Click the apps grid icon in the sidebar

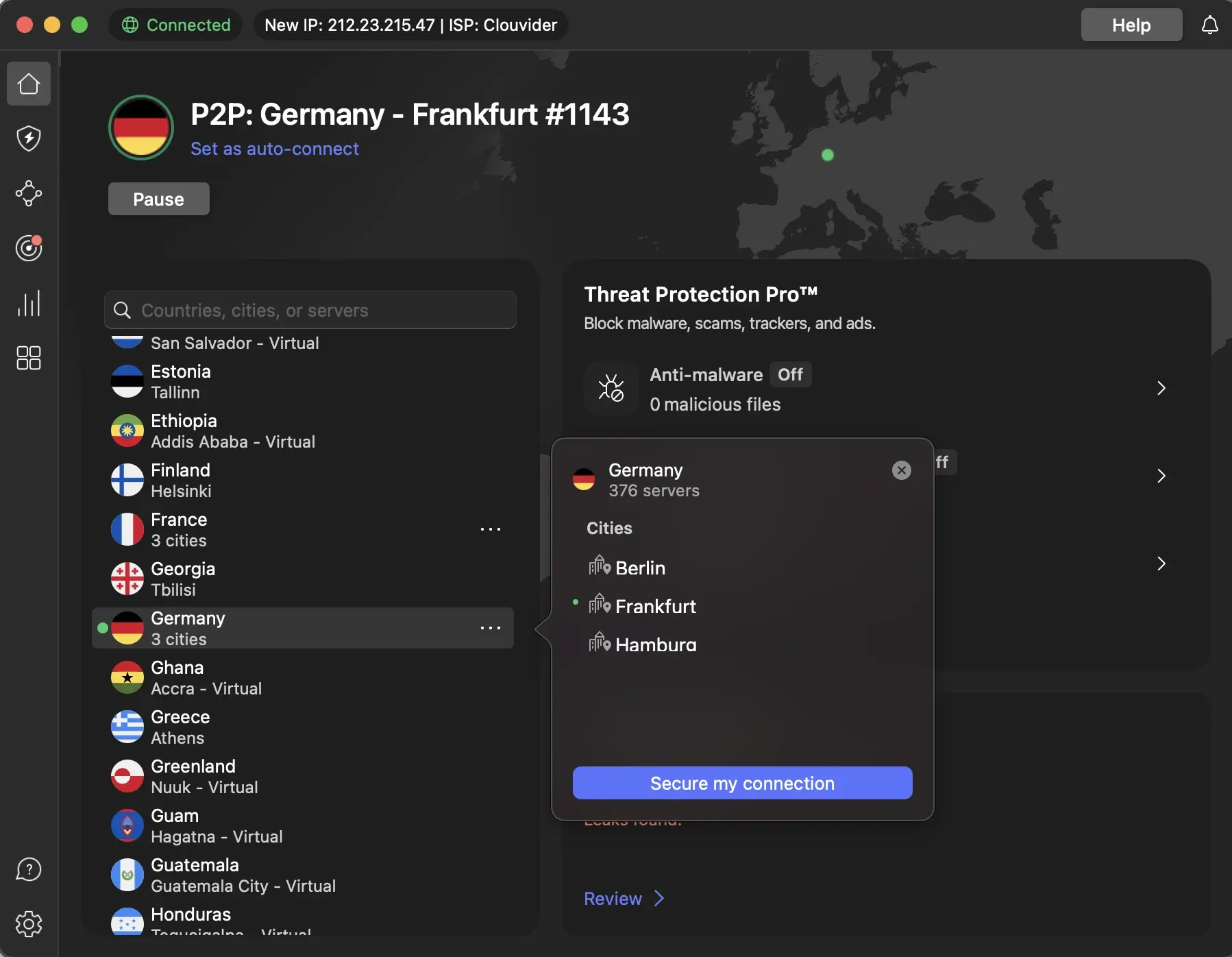point(28,358)
